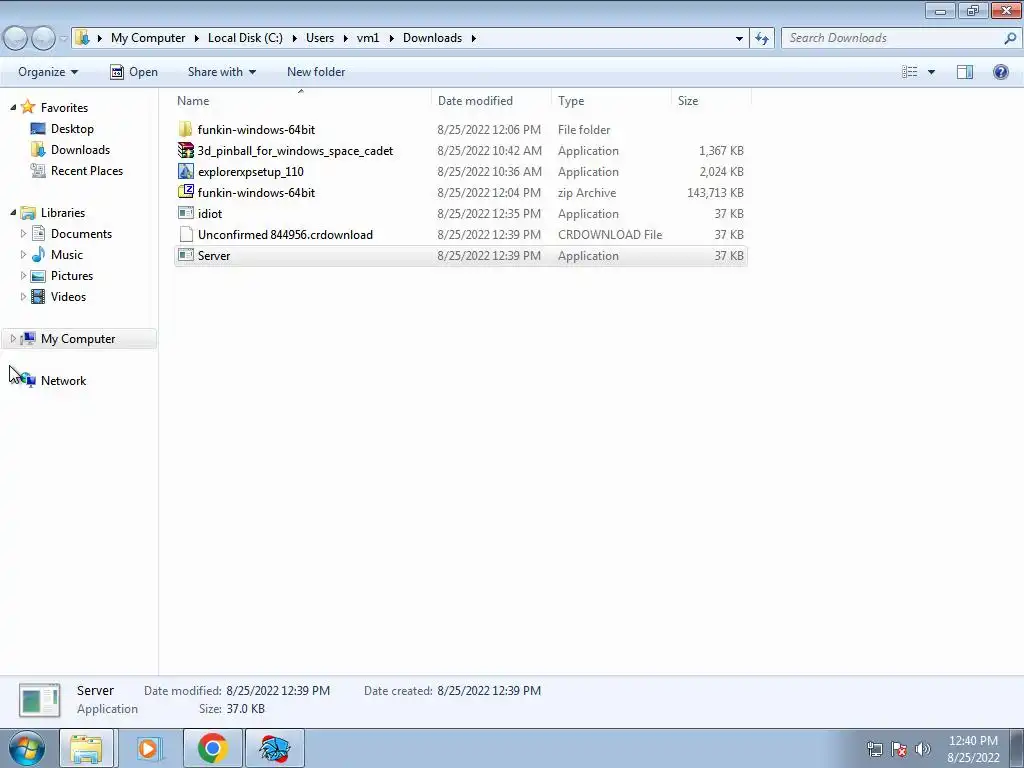Viewport: 1024px width, 768px height.
Task: Click the Libraries icon in navigation pane
Action: click(x=27, y=212)
